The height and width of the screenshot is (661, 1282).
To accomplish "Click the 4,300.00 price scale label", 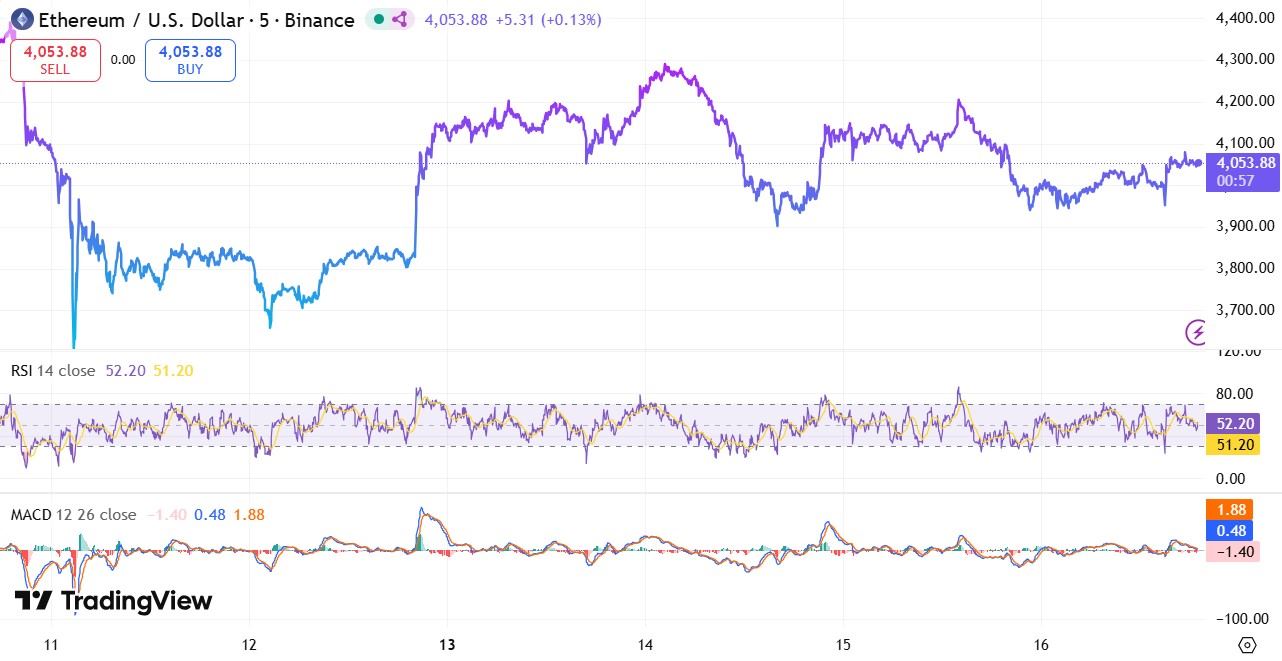I will [x=1244, y=59].
